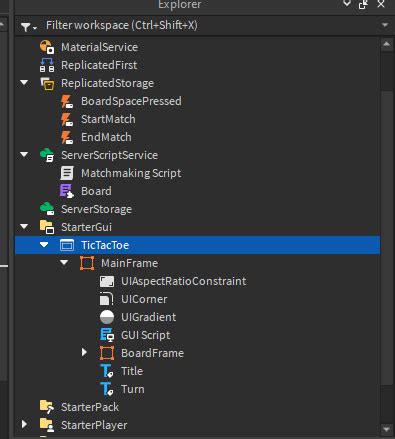Viewport: 395px width, 439px height.
Task: Click the MaterialService icon
Action: [47, 47]
